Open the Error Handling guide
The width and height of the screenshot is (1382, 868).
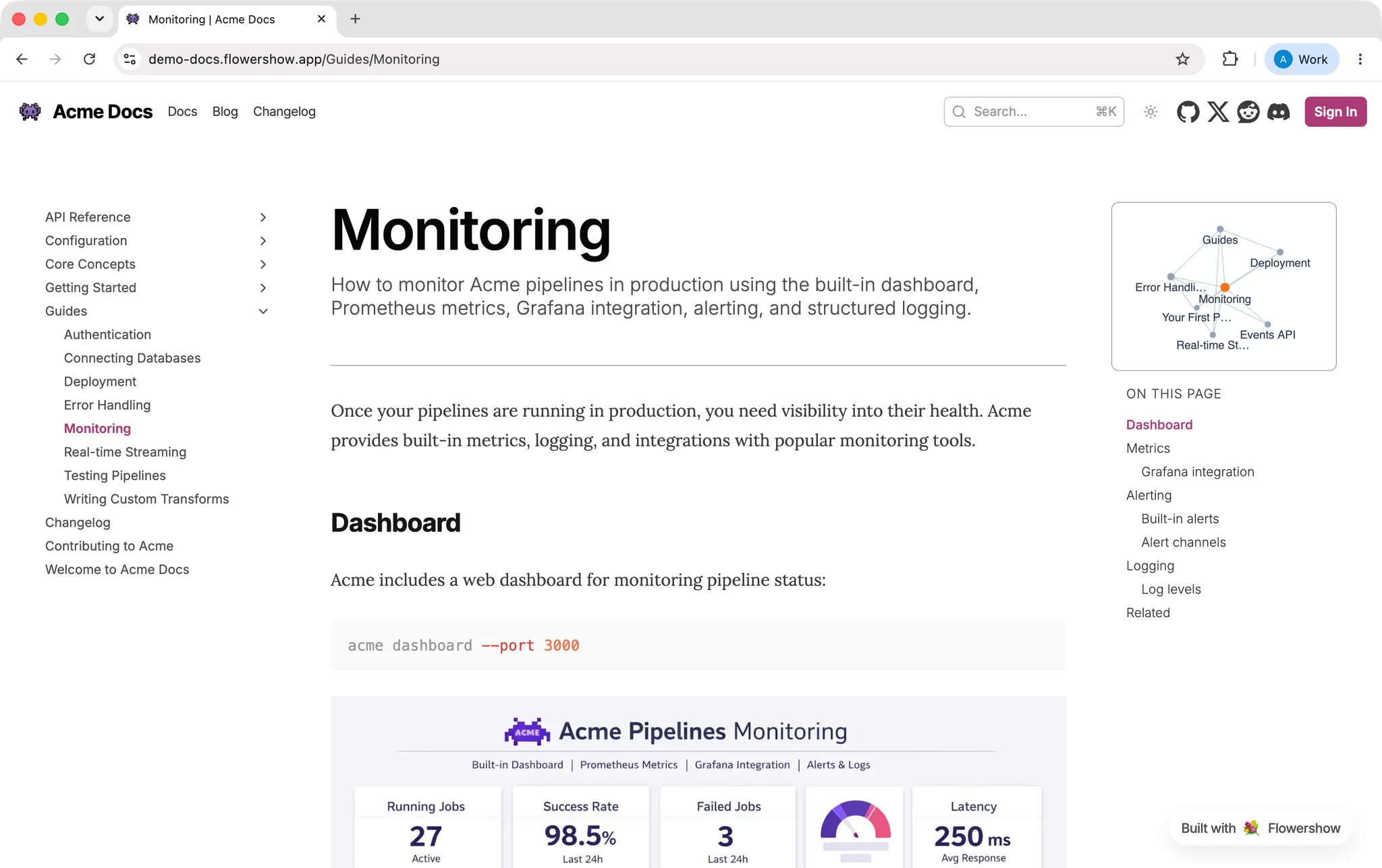click(x=107, y=405)
